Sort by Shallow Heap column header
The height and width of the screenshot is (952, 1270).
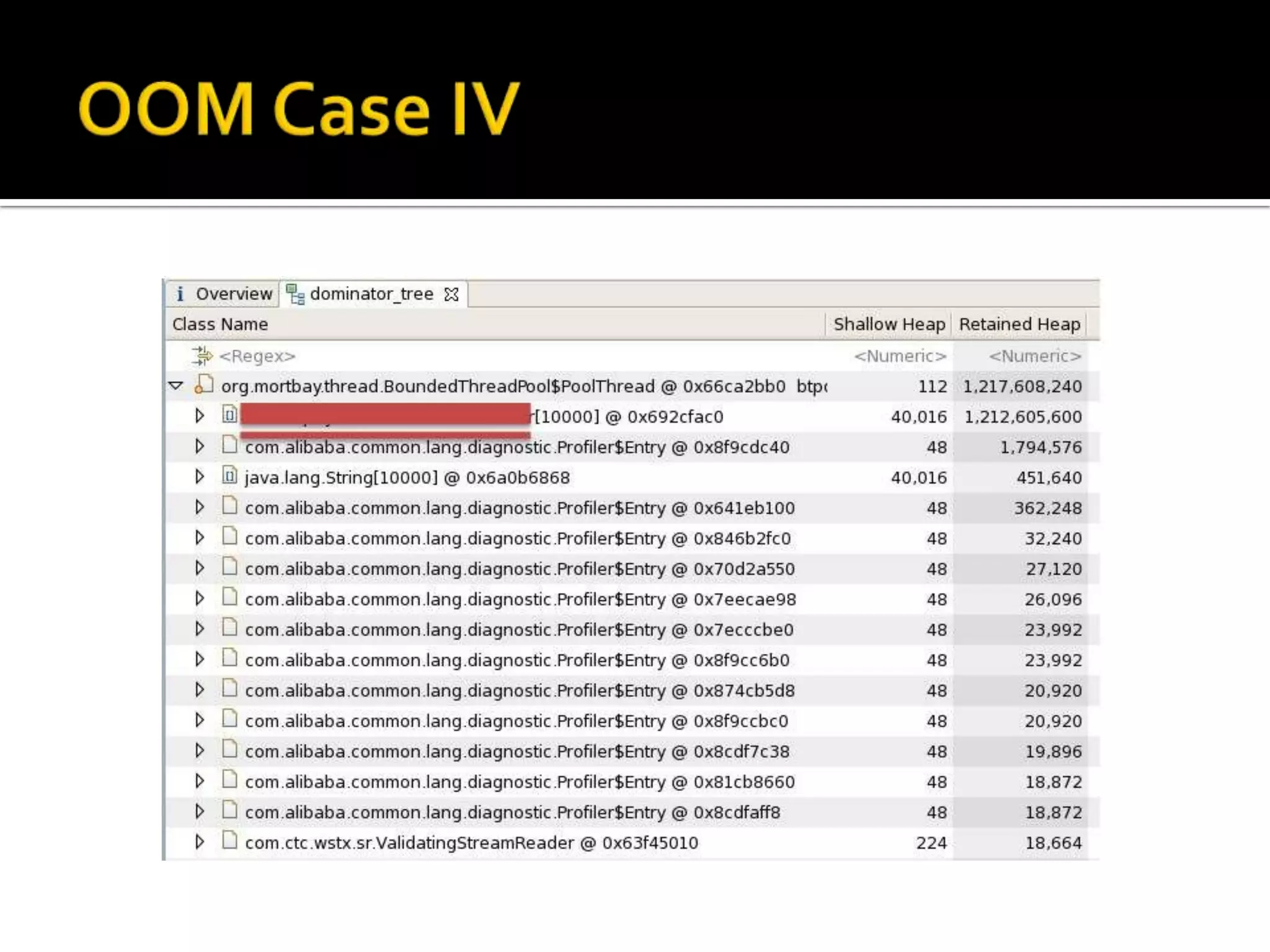pos(888,324)
